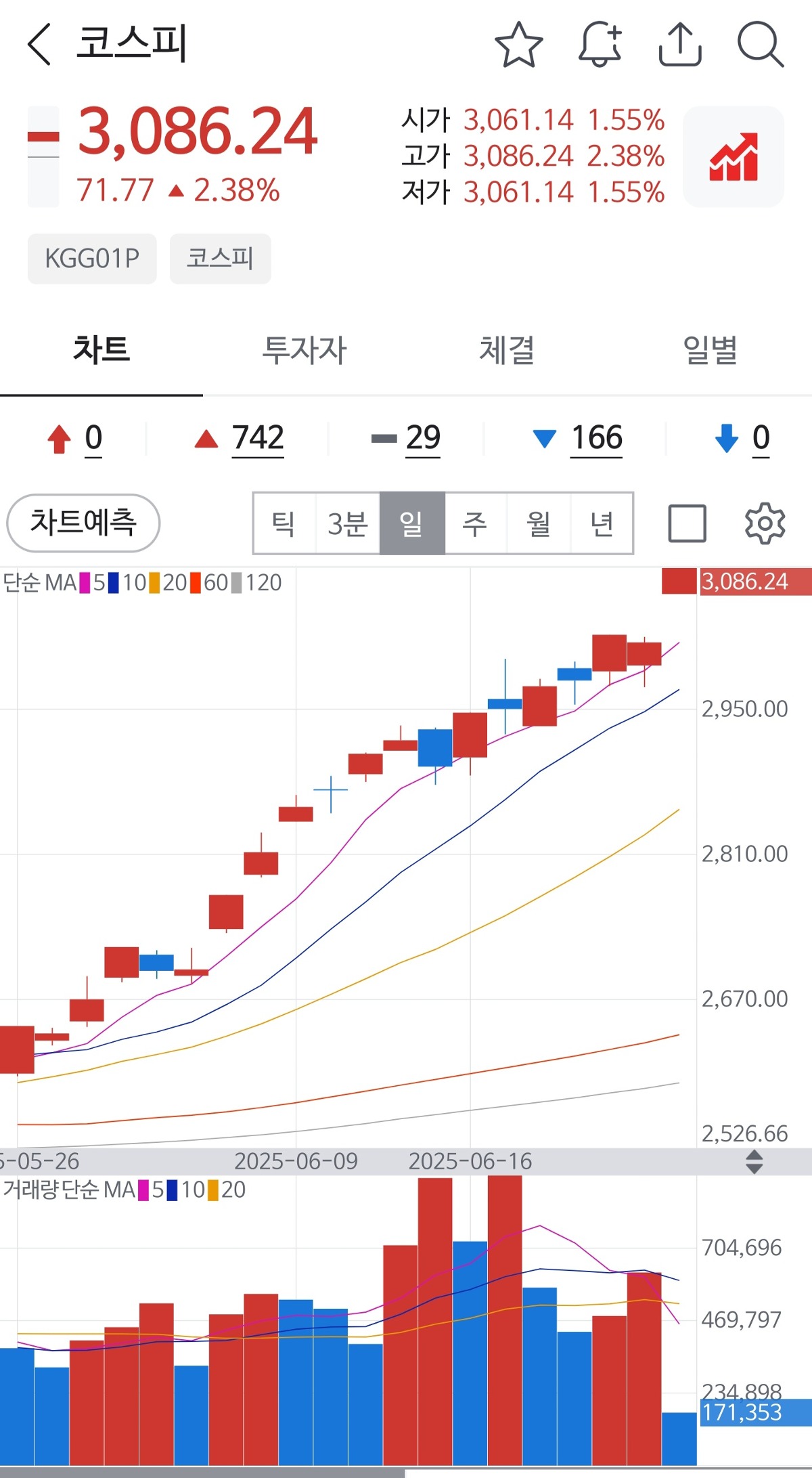Tap the red rising chart icon button
This screenshot has width=812, height=1478.
[x=734, y=157]
